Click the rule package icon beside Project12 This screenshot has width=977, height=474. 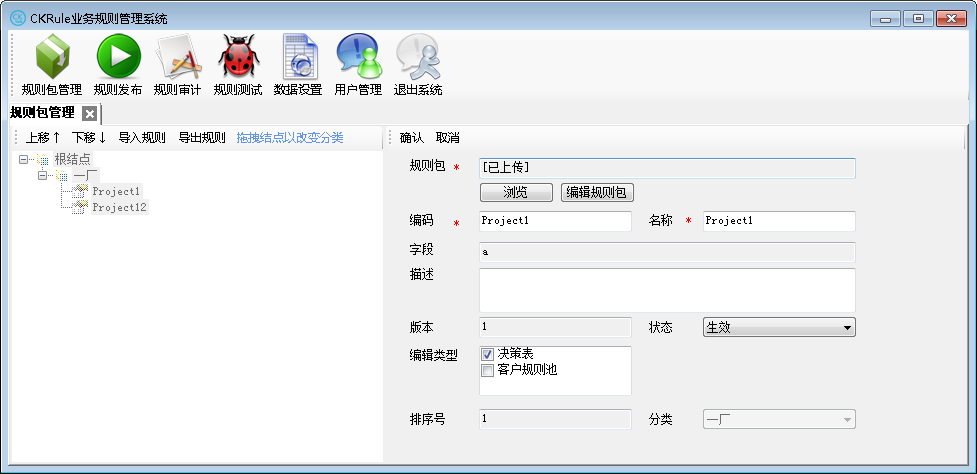point(79,207)
